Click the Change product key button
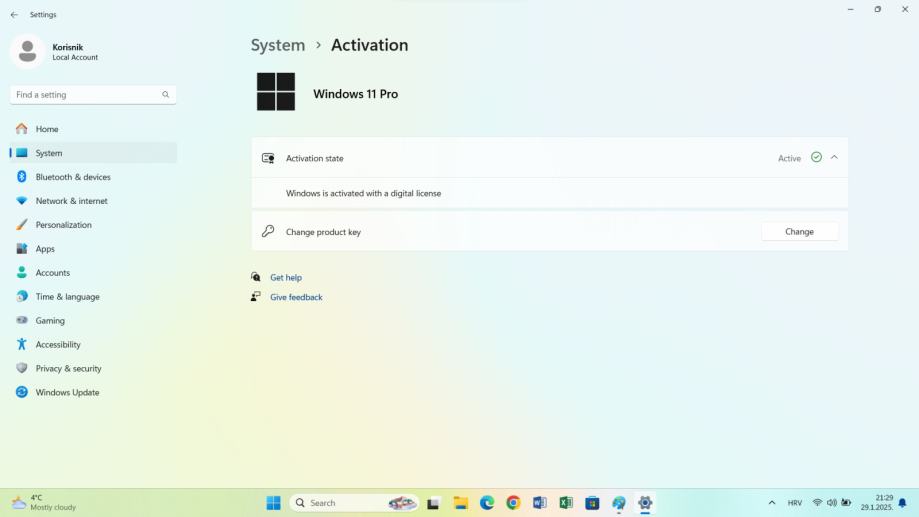The image size is (919, 517). click(799, 232)
